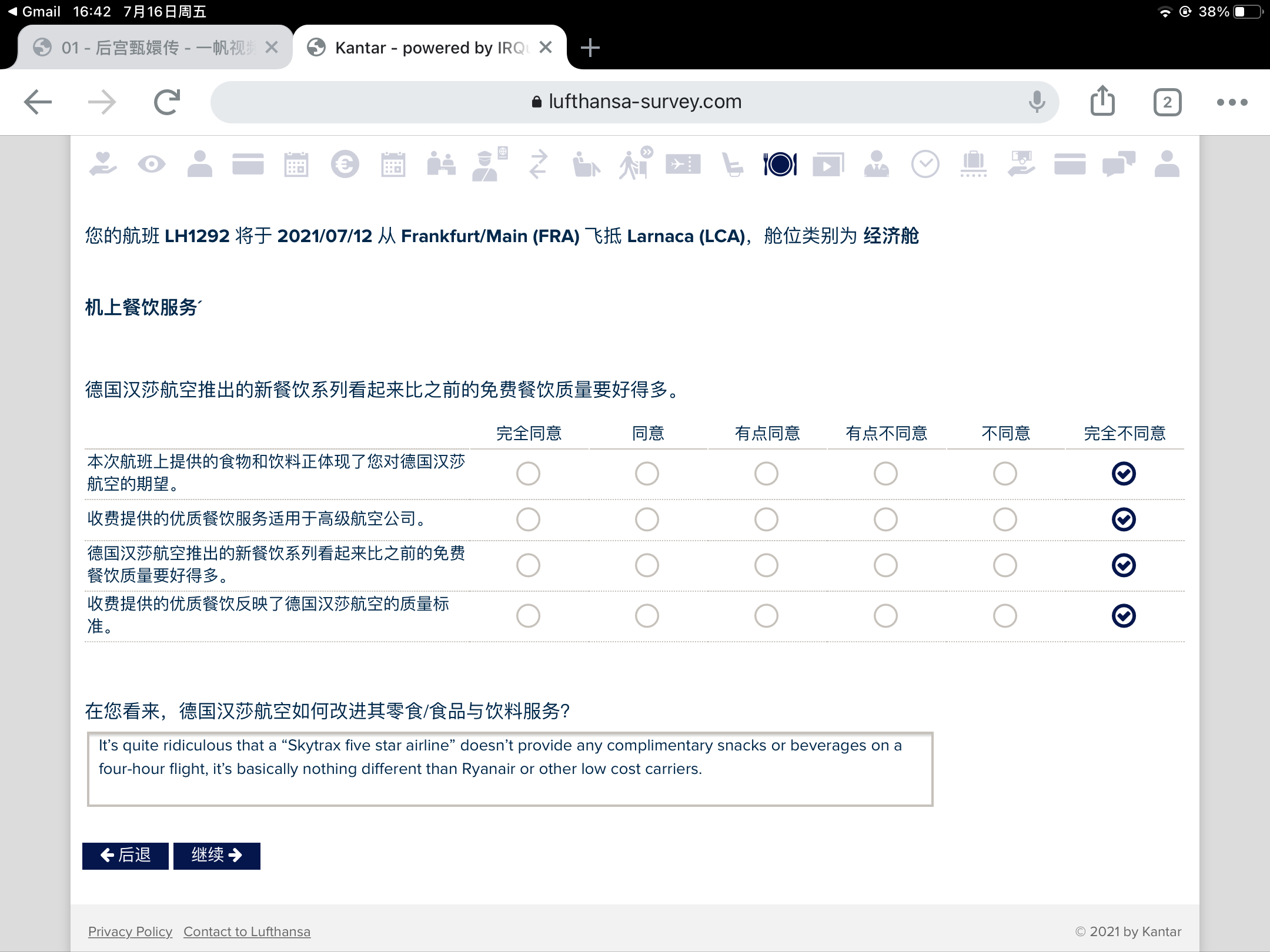Select 完全不同意 for 本次航班上提供的食物 row
This screenshot has width=1270, height=952.
coord(1124,474)
